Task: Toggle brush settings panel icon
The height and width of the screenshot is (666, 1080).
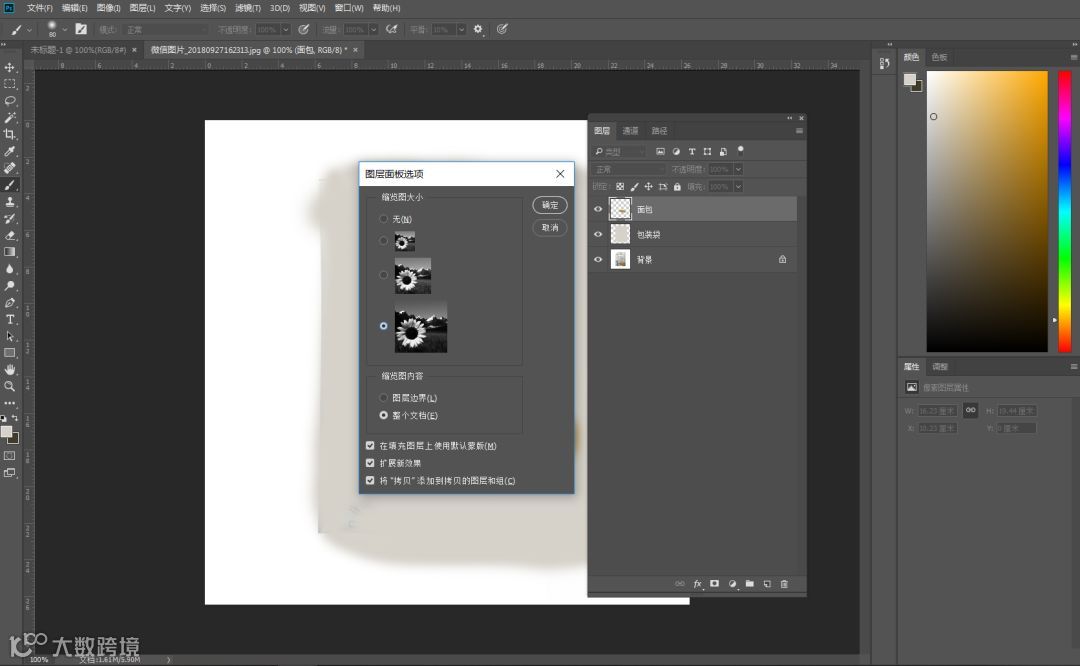Action: (81, 29)
